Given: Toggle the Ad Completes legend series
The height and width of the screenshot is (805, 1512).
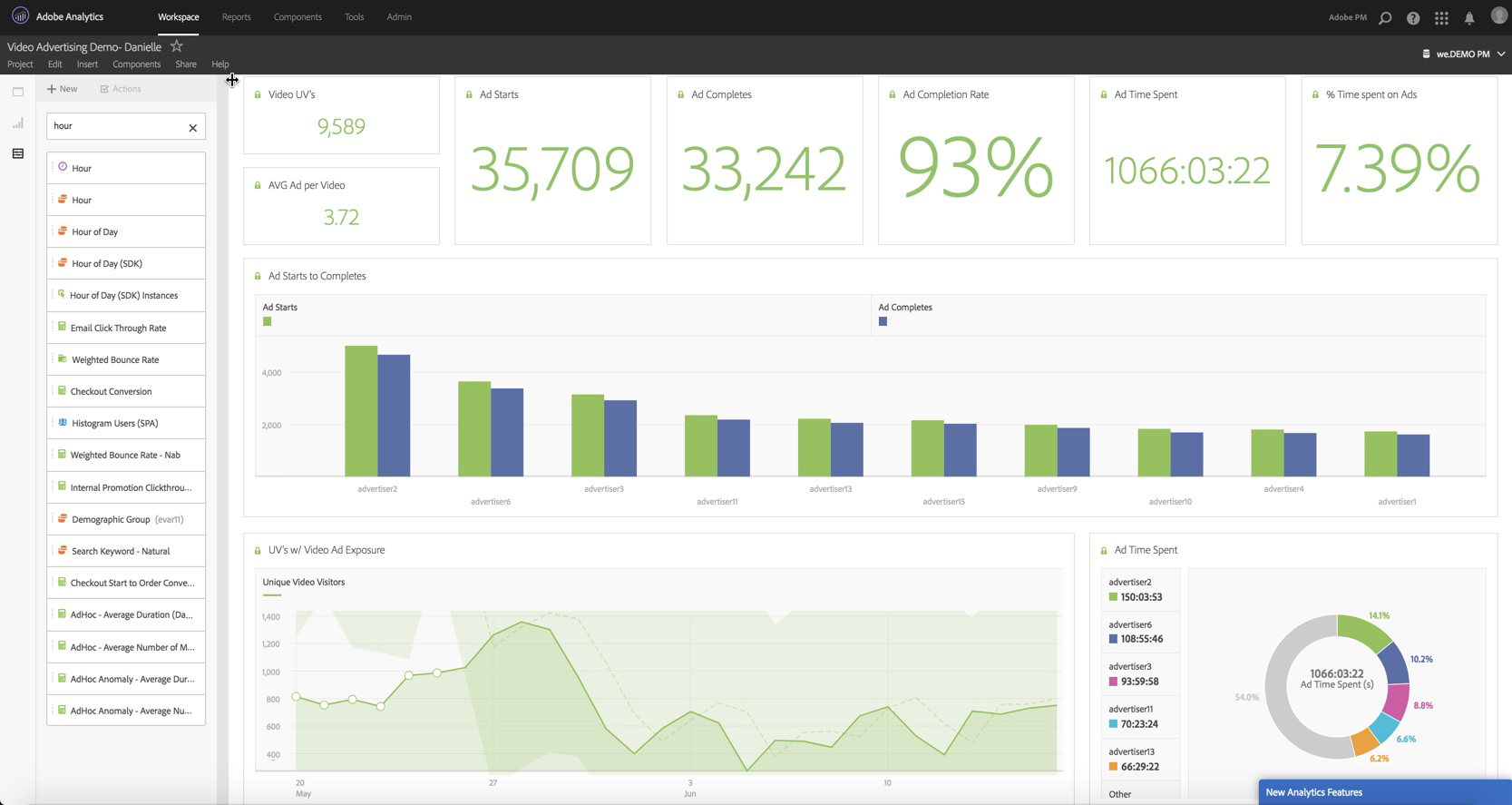Looking at the screenshot, I should pyautogui.click(x=883, y=321).
